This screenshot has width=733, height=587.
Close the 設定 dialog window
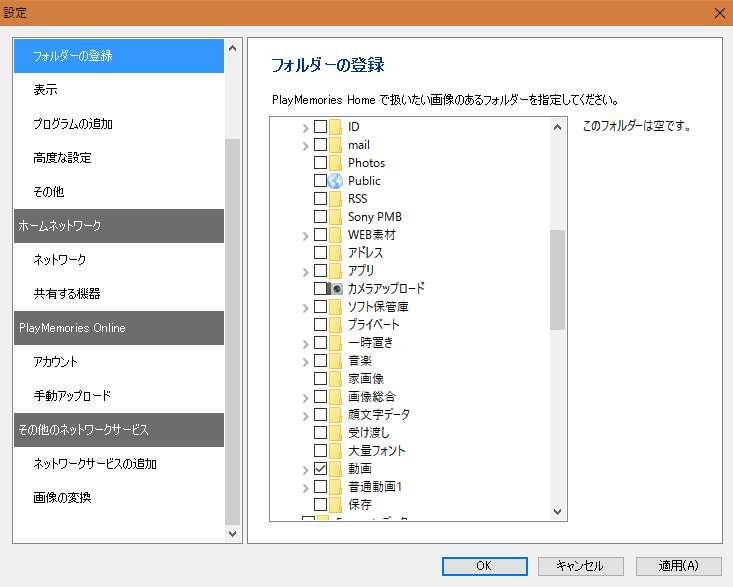click(x=720, y=13)
